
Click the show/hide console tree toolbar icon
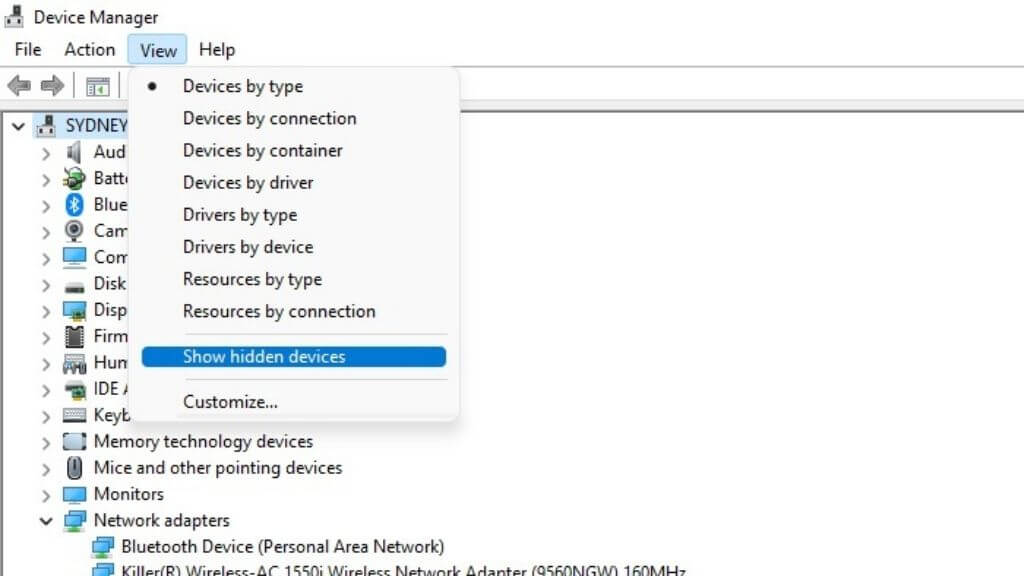click(x=97, y=87)
